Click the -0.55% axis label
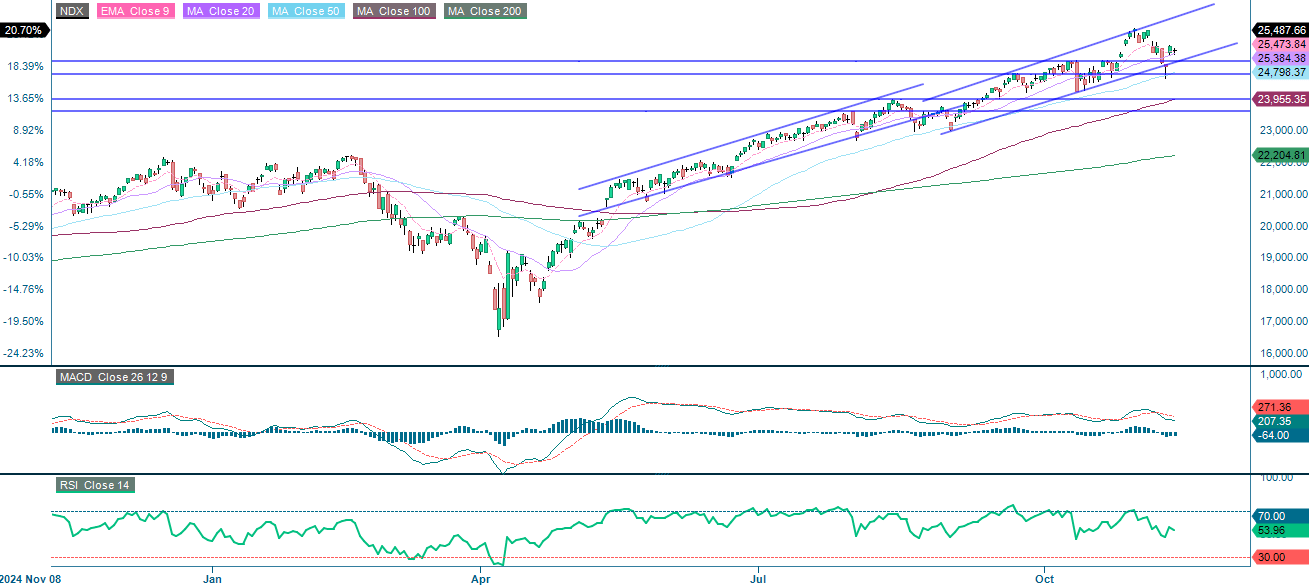The width and height of the screenshot is (1309, 587). click(x=25, y=194)
